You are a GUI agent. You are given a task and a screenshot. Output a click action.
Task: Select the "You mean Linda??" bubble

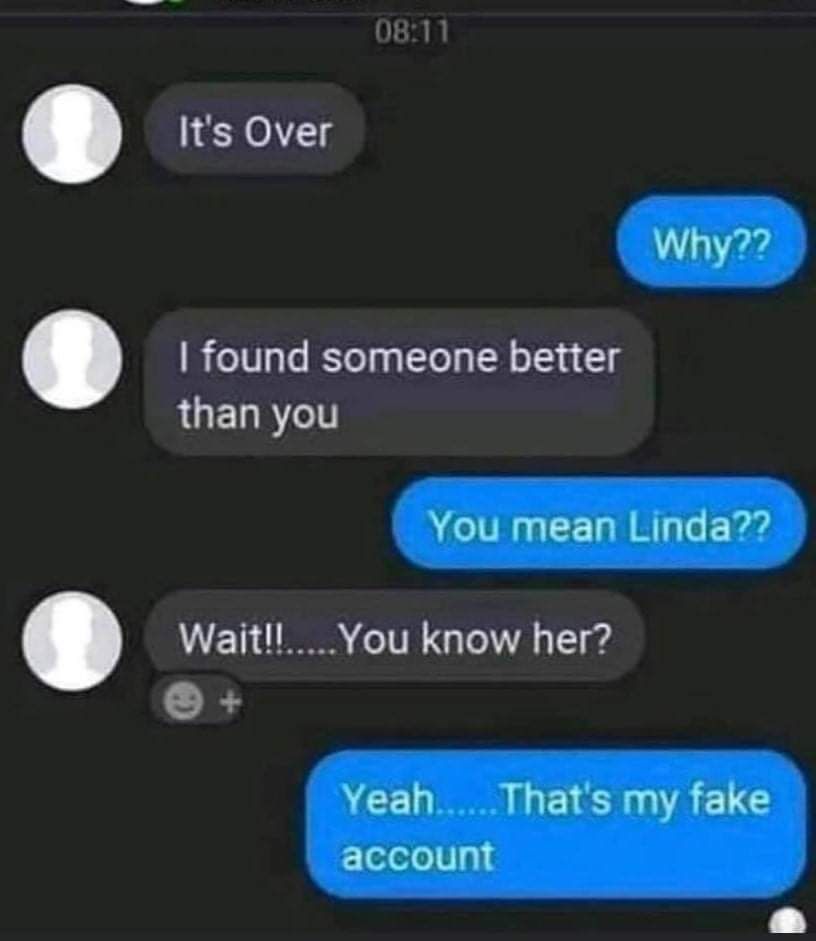599,524
